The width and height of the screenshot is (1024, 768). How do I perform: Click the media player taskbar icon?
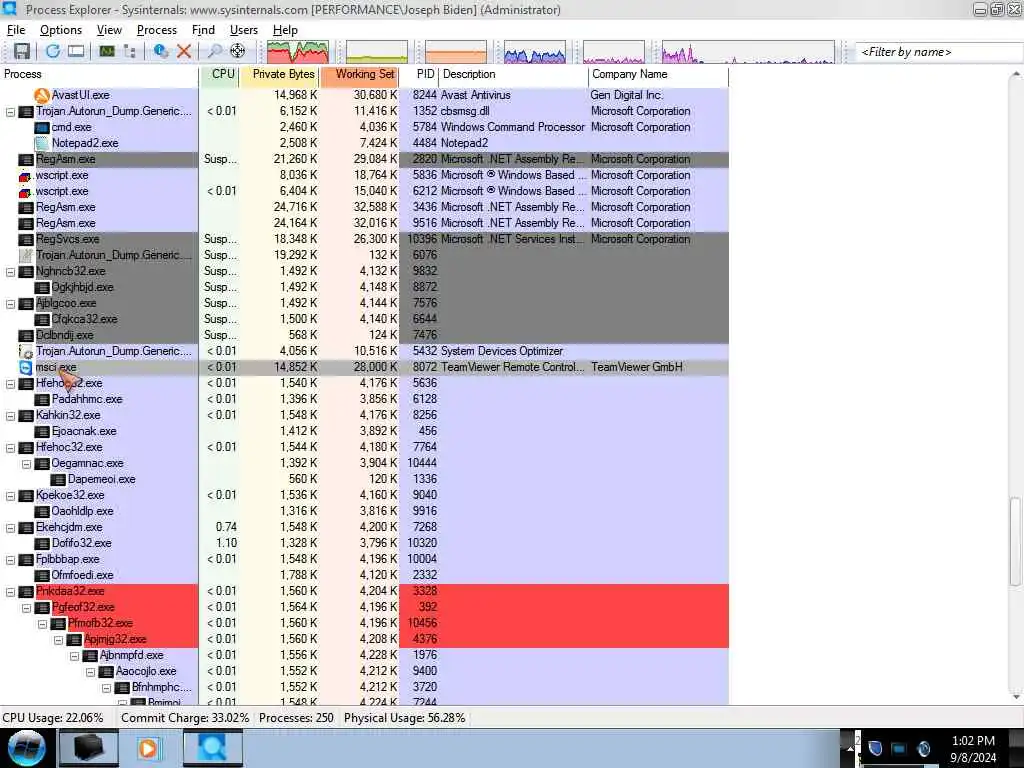[148, 748]
